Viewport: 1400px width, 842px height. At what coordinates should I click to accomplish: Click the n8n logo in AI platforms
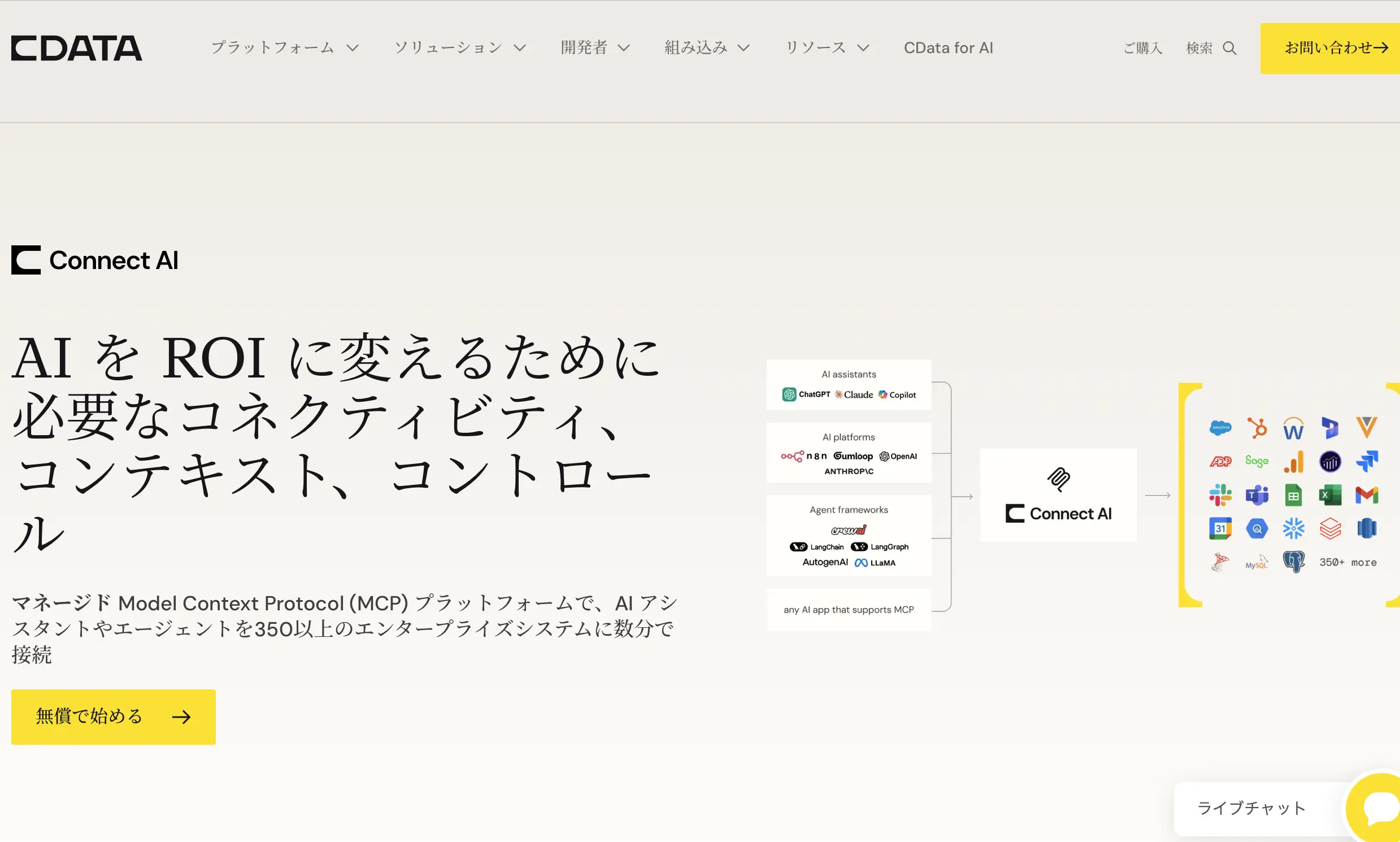coord(804,456)
